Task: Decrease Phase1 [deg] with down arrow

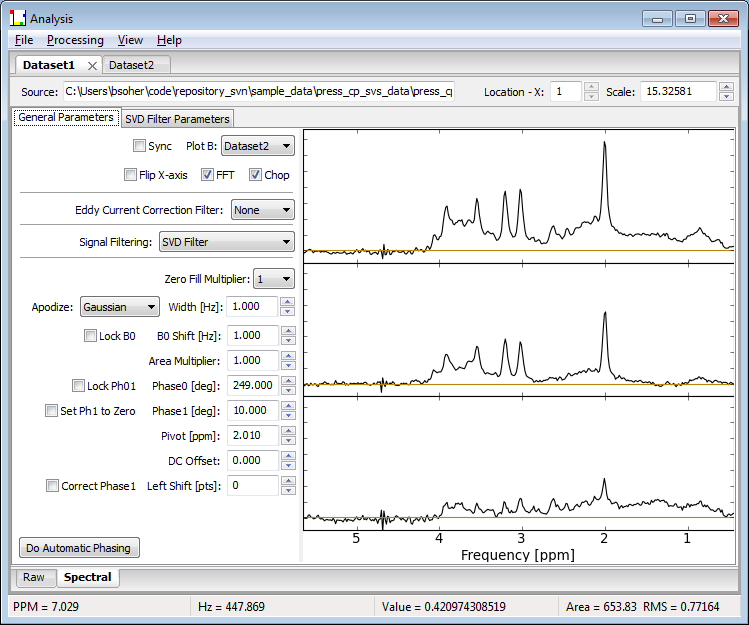Action: tap(288, 415)
